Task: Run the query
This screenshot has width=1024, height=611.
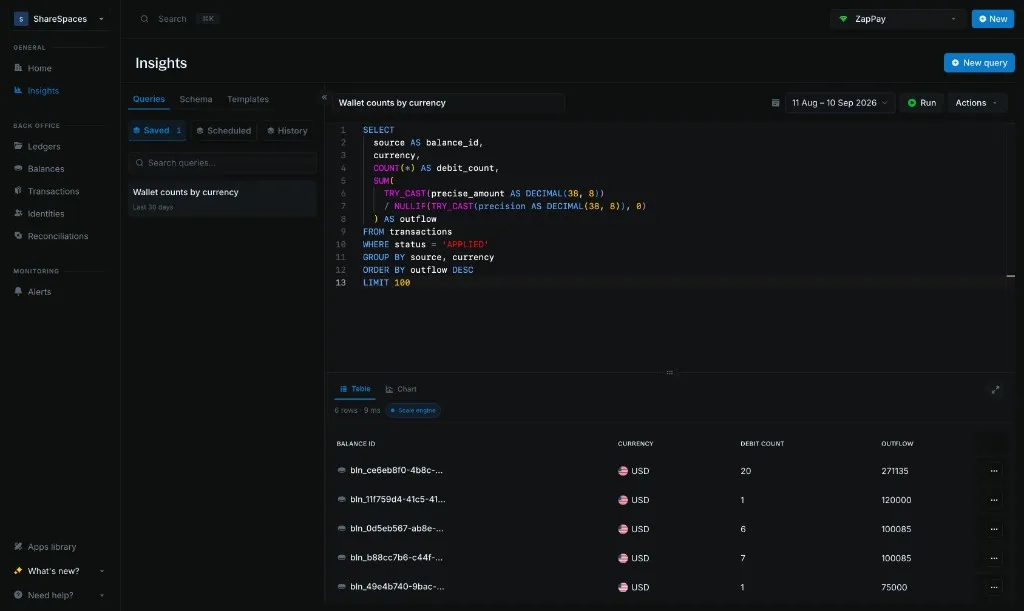Action: click(x=921, y=102)
